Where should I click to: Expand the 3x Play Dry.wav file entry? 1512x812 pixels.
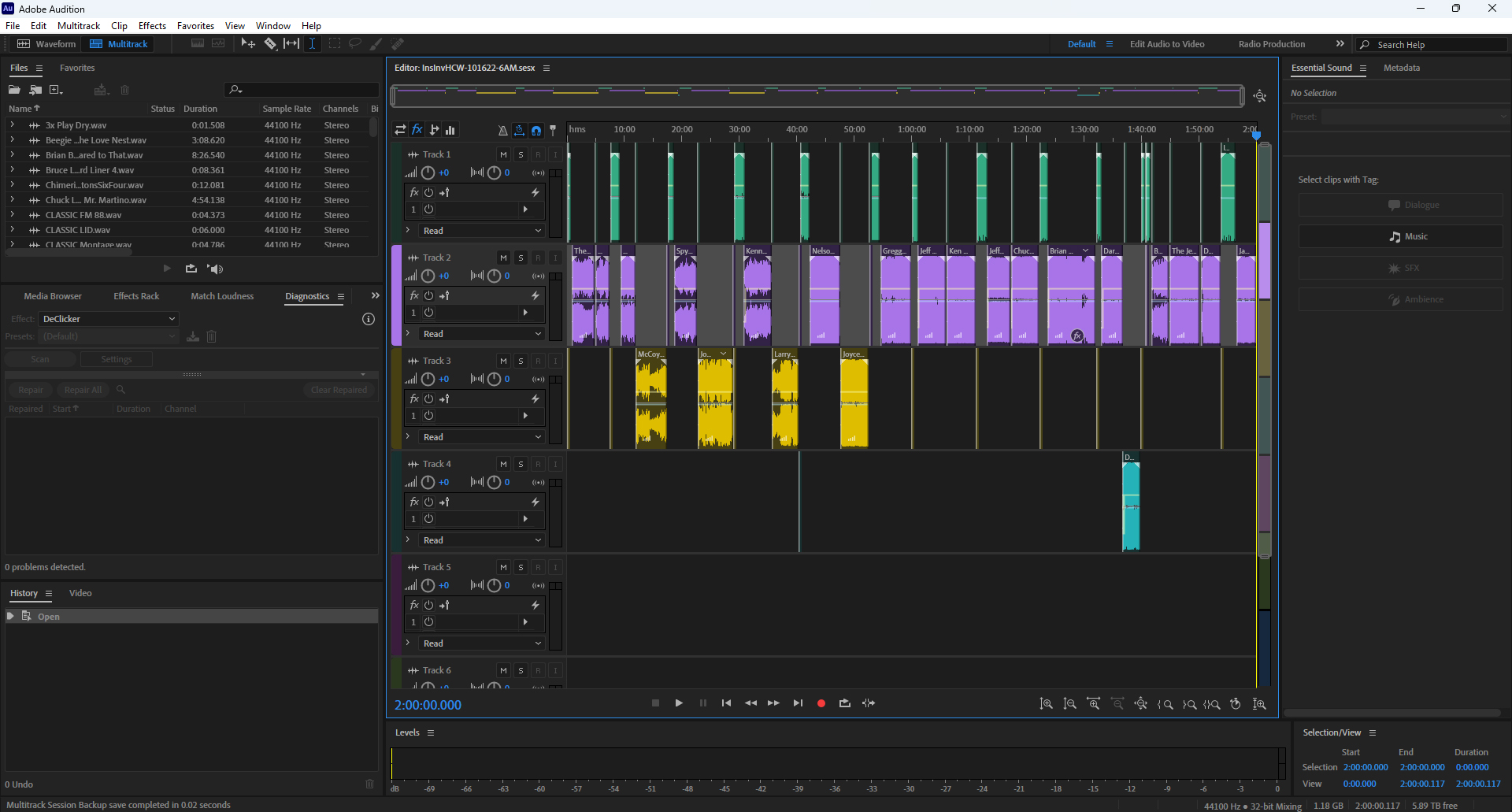(12, 125)
